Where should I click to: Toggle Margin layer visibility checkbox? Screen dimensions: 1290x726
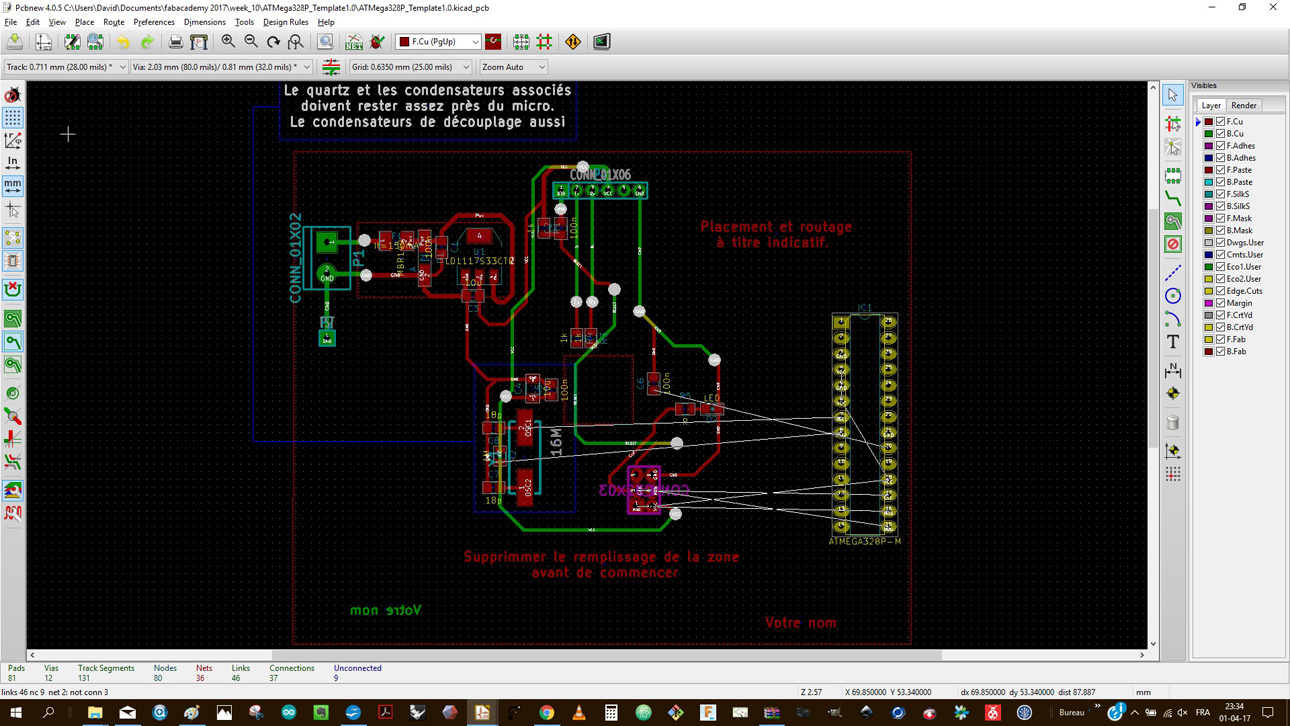coord(1221,303)
